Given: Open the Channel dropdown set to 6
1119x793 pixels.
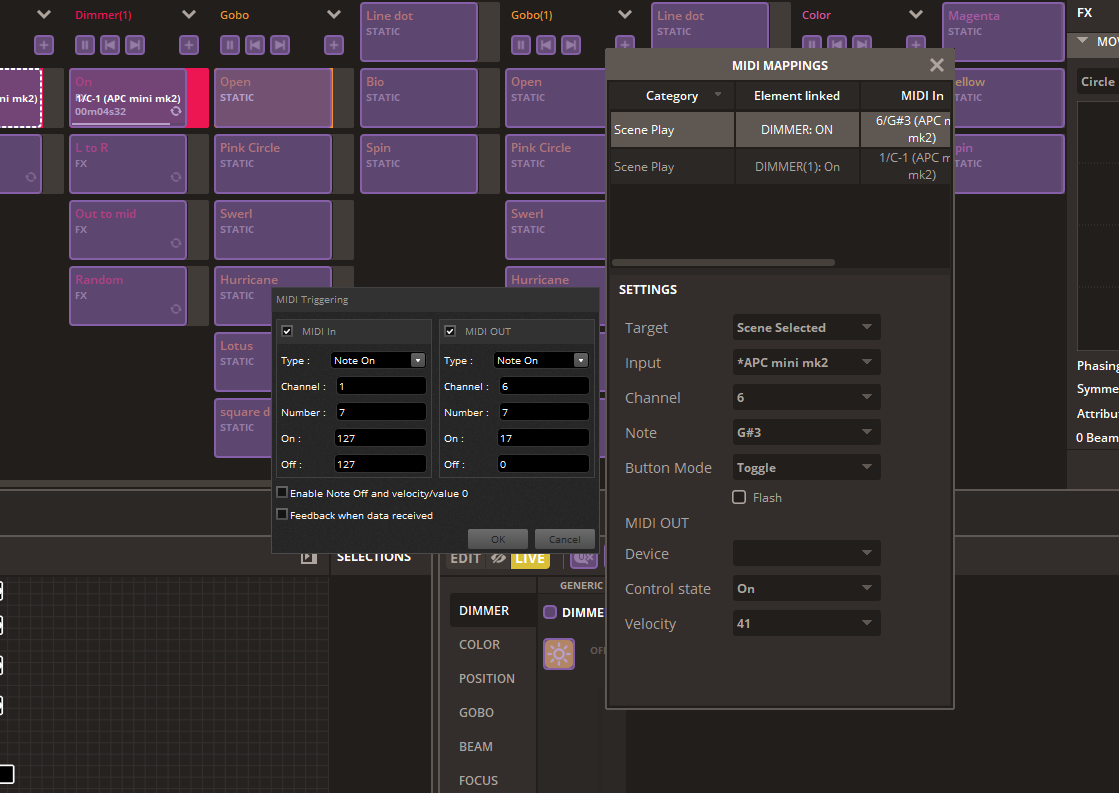Looking at the screenshot, I should coord(806,398).
